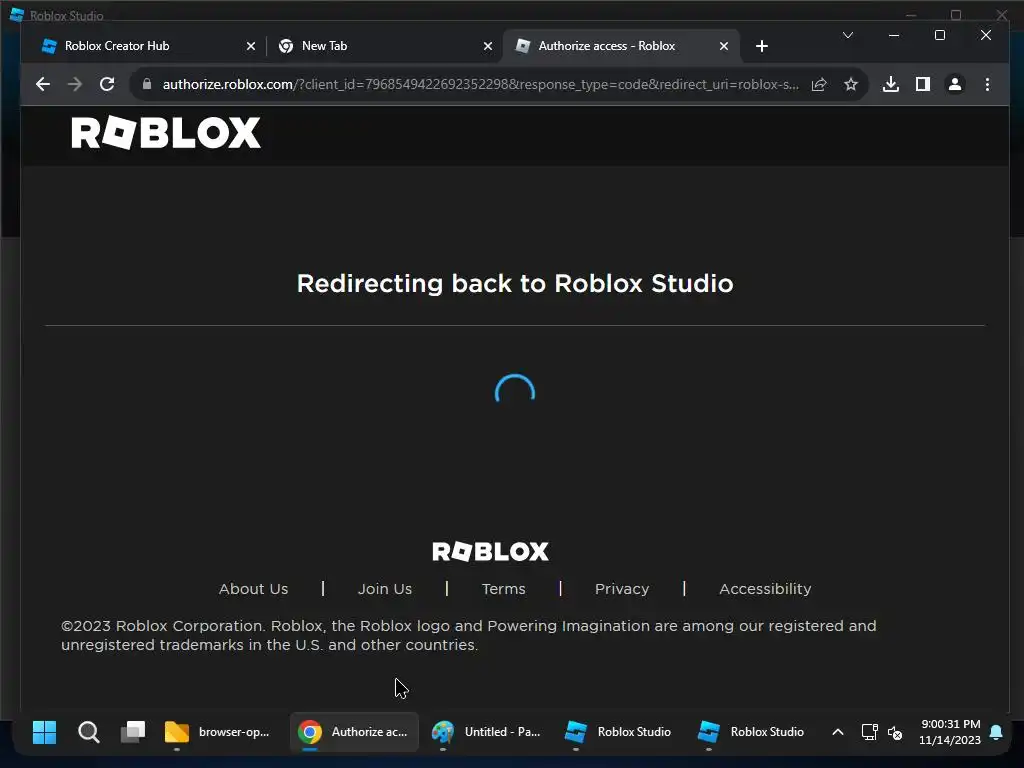Switch to first Roblox Studio taskbar item
Image resolution: width=1024 pixels, height=768 pixels.
point(618,732)
